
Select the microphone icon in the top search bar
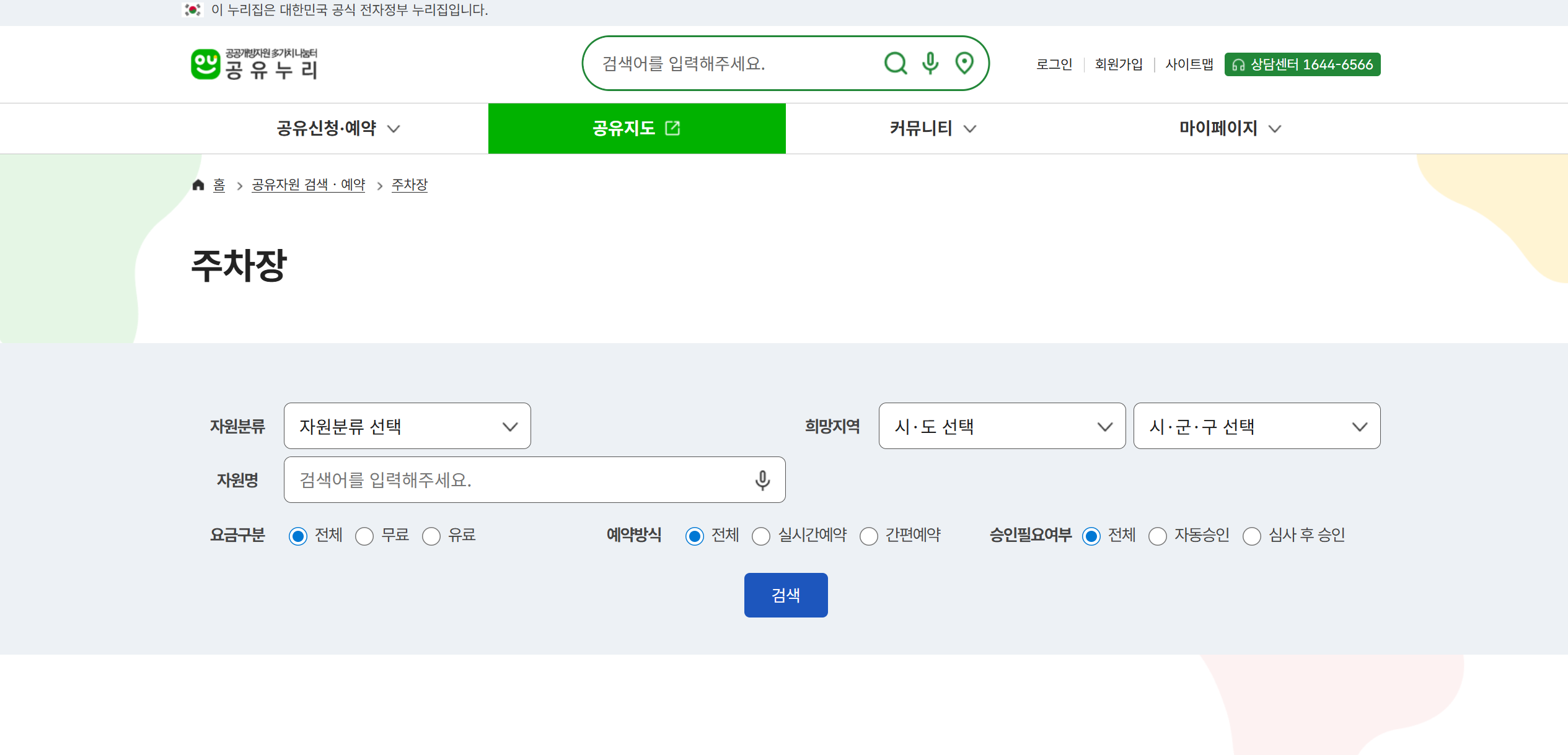click(929, 63)
